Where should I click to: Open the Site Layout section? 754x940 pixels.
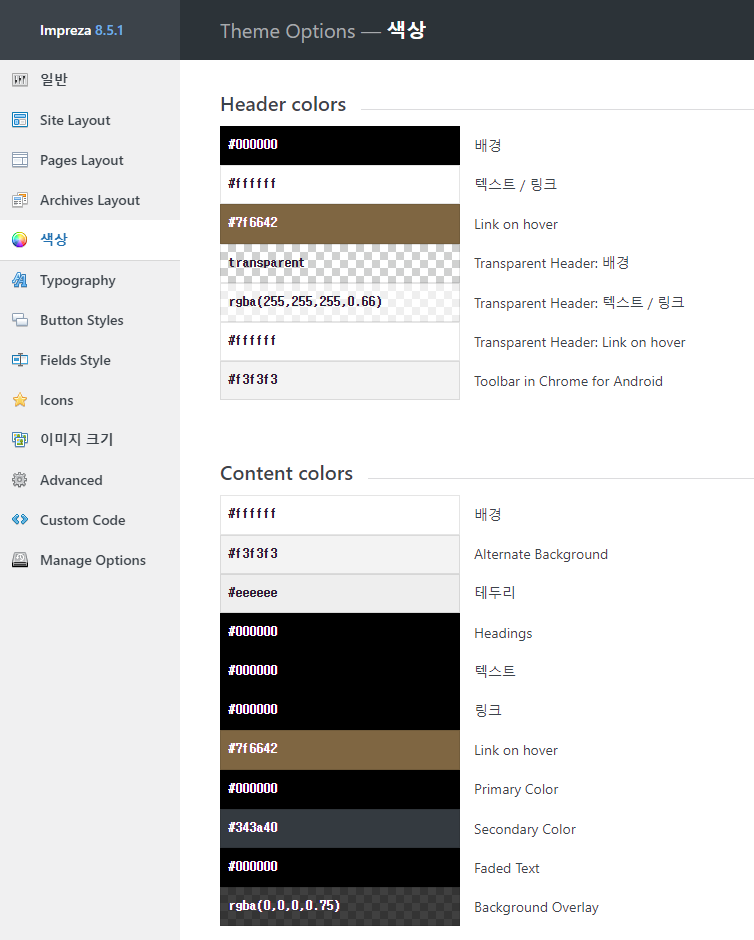[x=90, y=120]
